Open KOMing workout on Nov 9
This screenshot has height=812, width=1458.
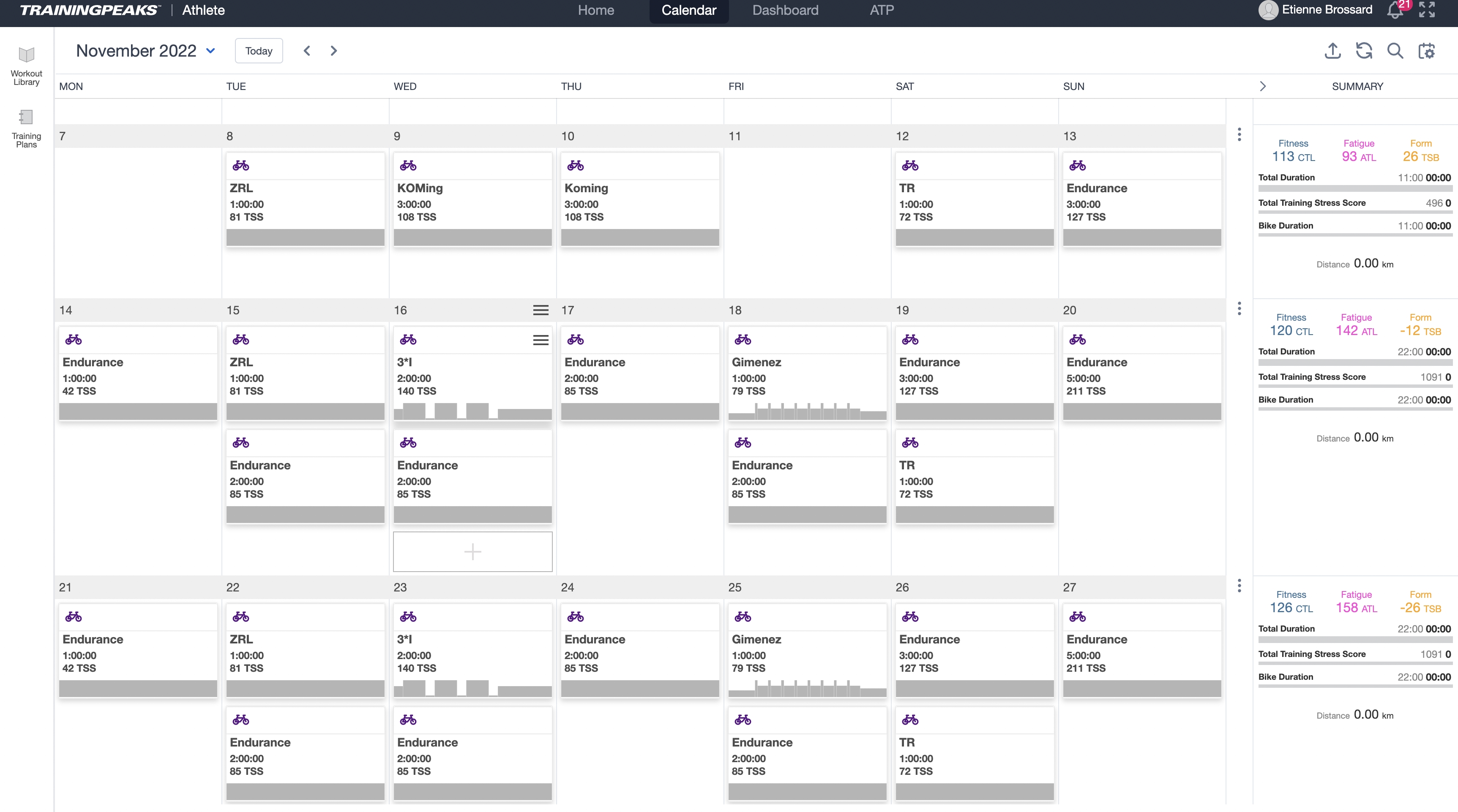click(x=472, y=199)
